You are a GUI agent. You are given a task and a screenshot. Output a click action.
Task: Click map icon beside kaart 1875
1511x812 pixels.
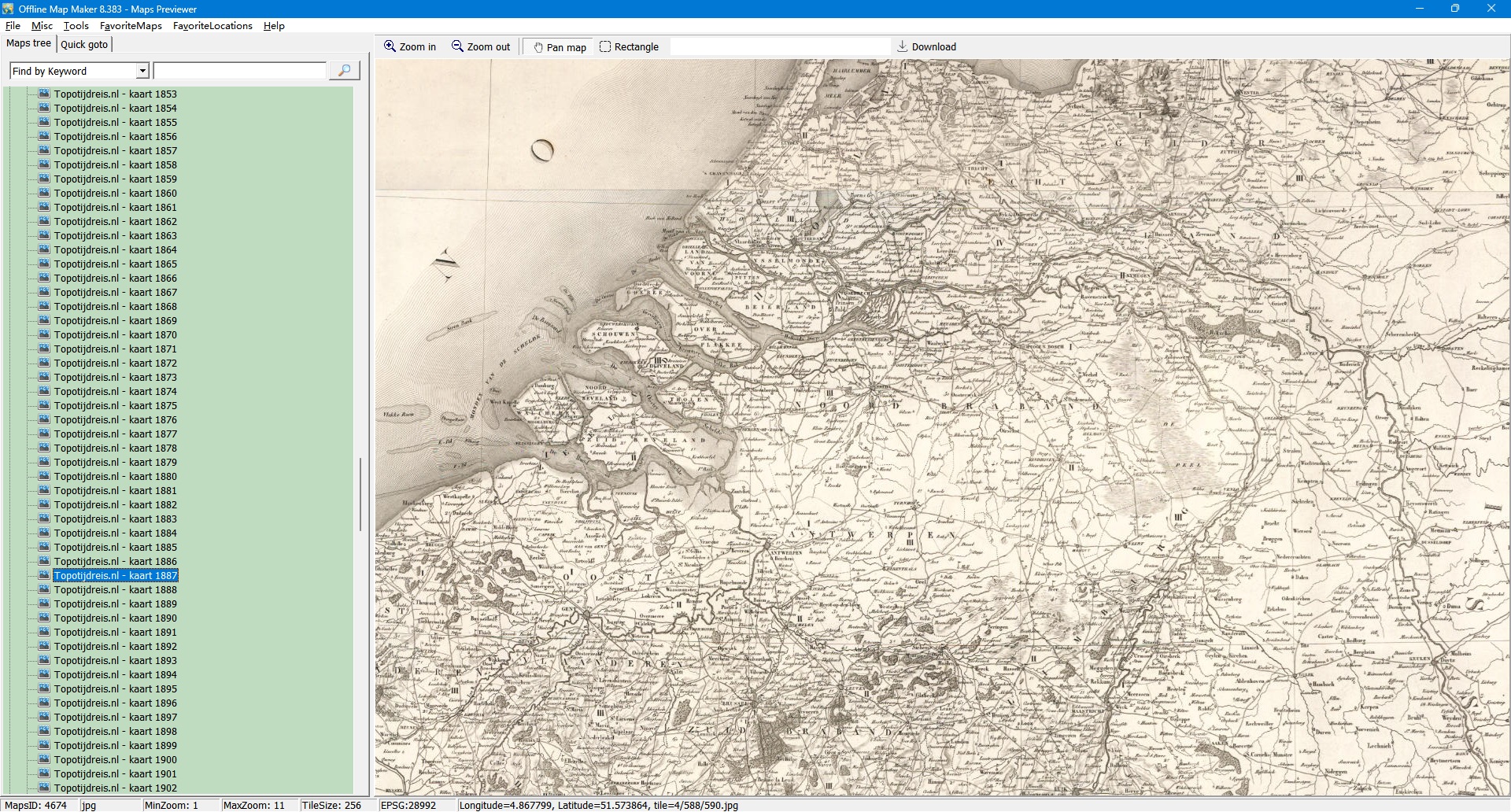tap(44, 405)
